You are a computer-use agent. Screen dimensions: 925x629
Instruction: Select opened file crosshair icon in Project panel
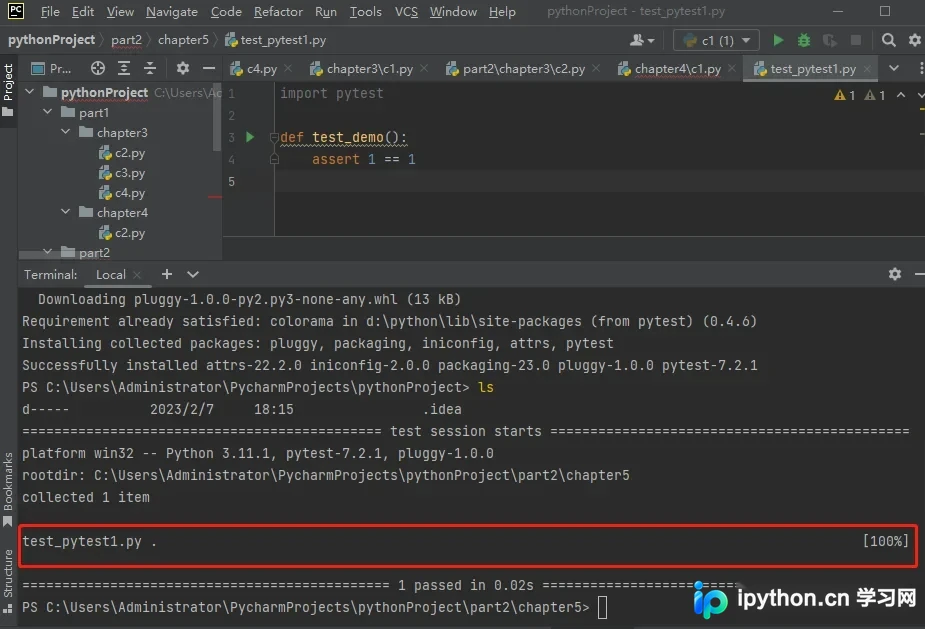pyautogui.click(x=98, y=68)
